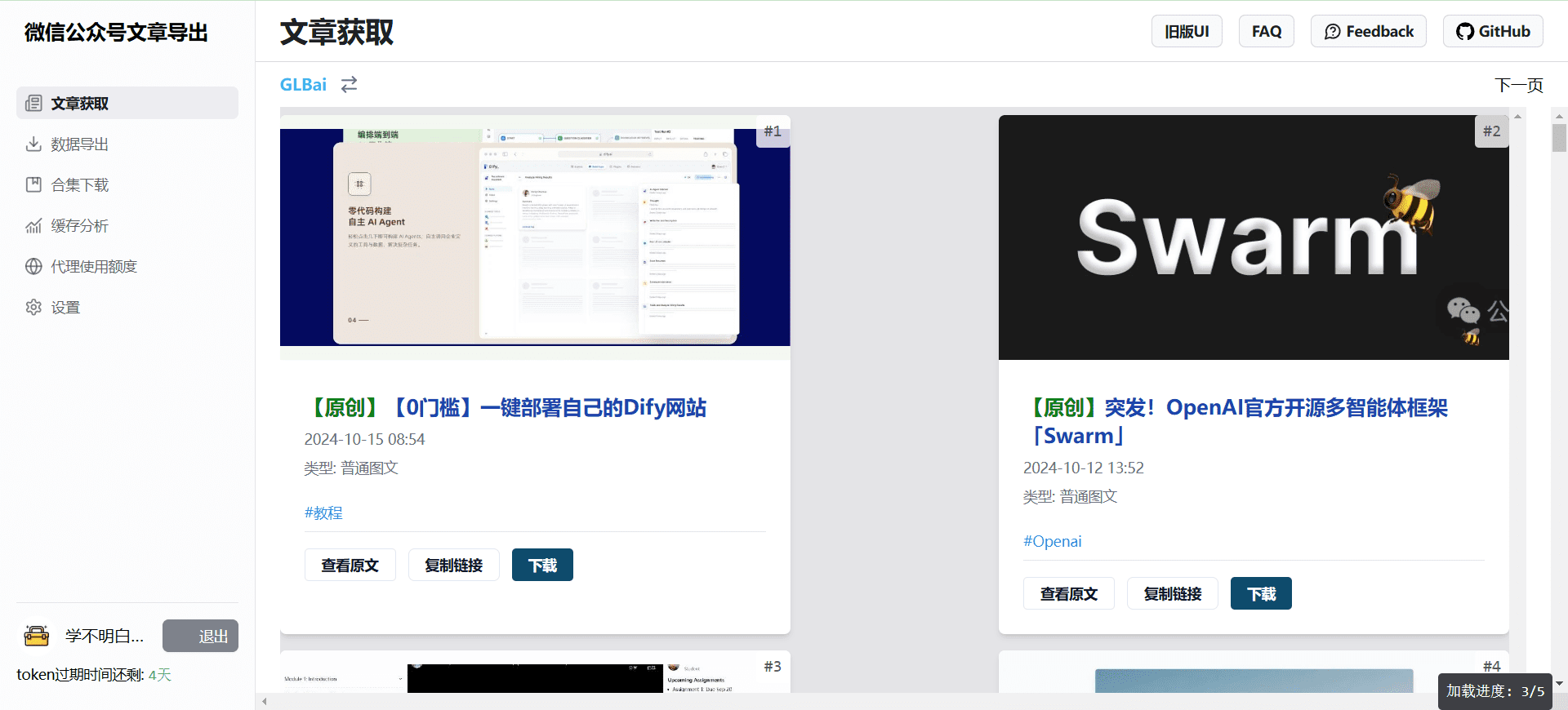Click the switch-account arrows next to GLBai
1568x710 pixels.
click(x=349, y=84)
